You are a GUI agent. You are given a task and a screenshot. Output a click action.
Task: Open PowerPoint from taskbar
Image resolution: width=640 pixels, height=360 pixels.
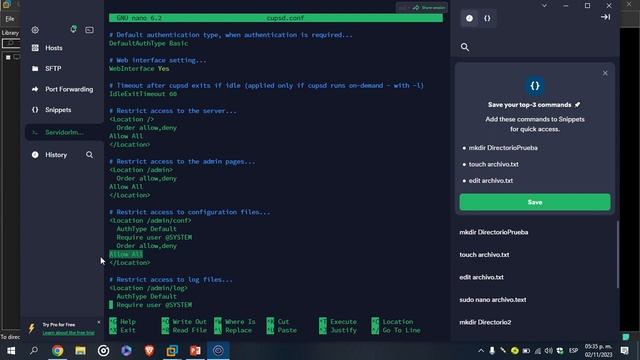(x=195, y=351)
